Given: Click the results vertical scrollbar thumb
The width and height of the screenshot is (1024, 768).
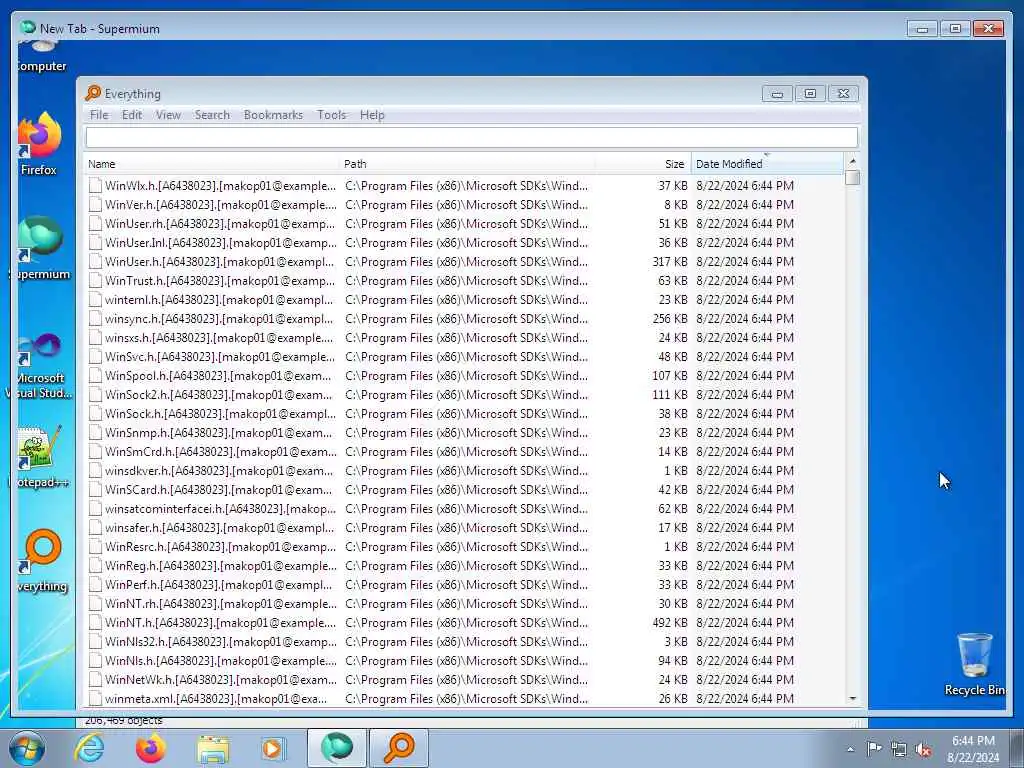Looking at the screenshot, I should [852, 178].
